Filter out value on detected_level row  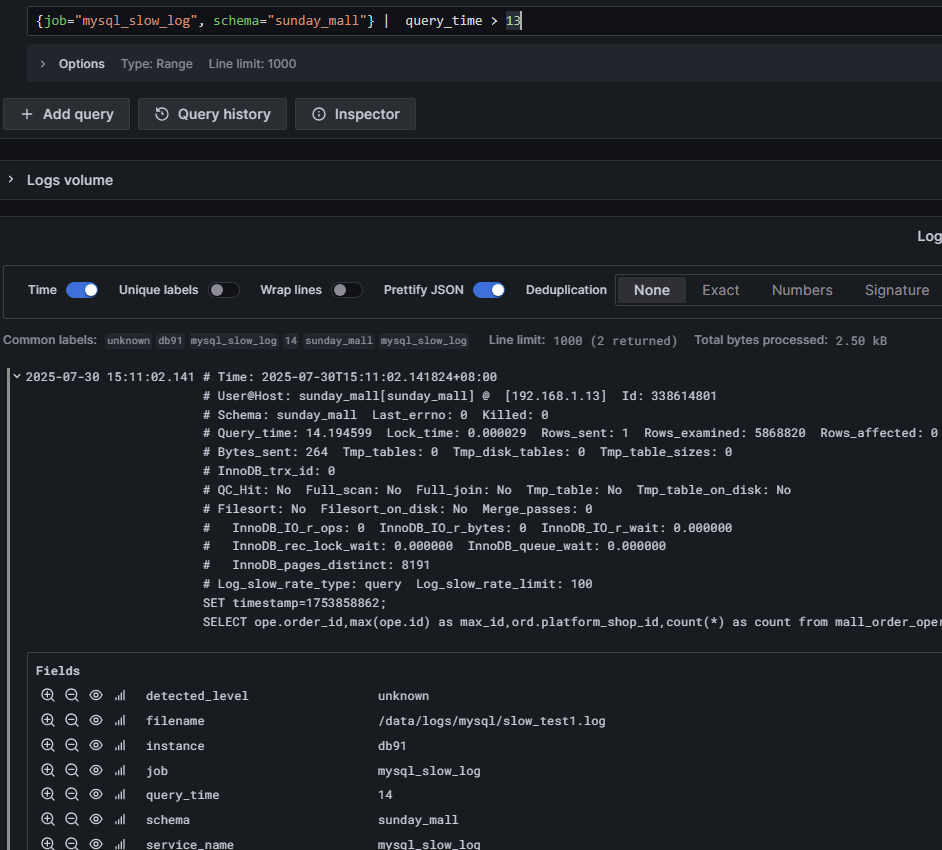tap(71, 695)
